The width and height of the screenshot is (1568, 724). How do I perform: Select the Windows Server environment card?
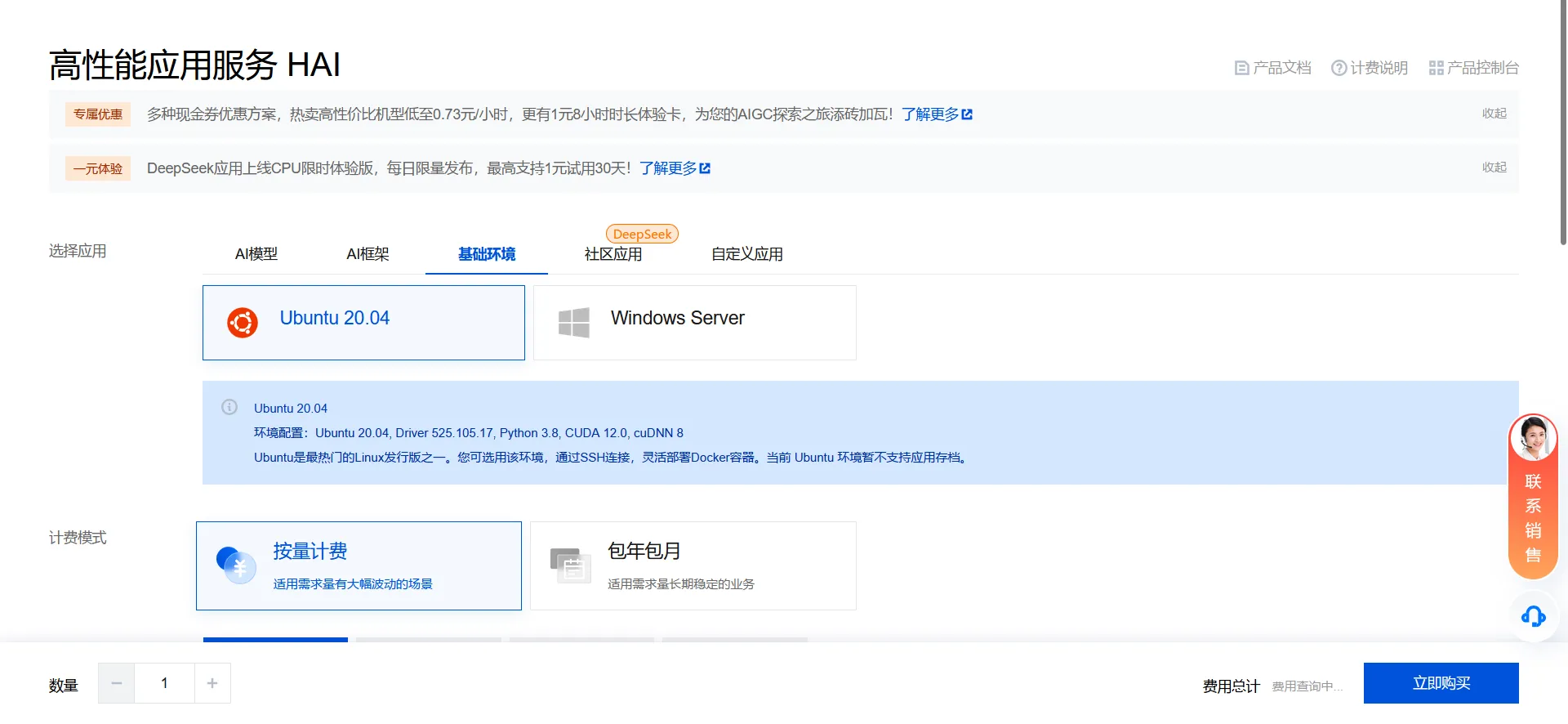click(695, 323)
